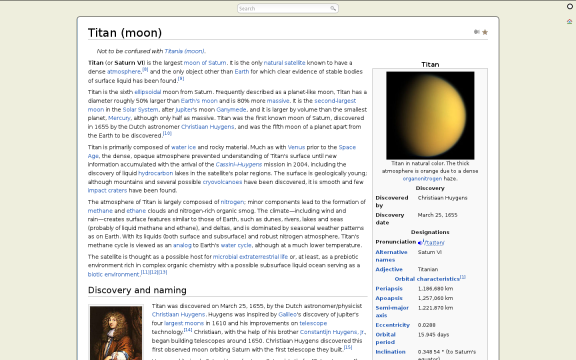Open the 'Adjective' infobox link
This screenshot has width=576, height=360.
tap(389, 269)
